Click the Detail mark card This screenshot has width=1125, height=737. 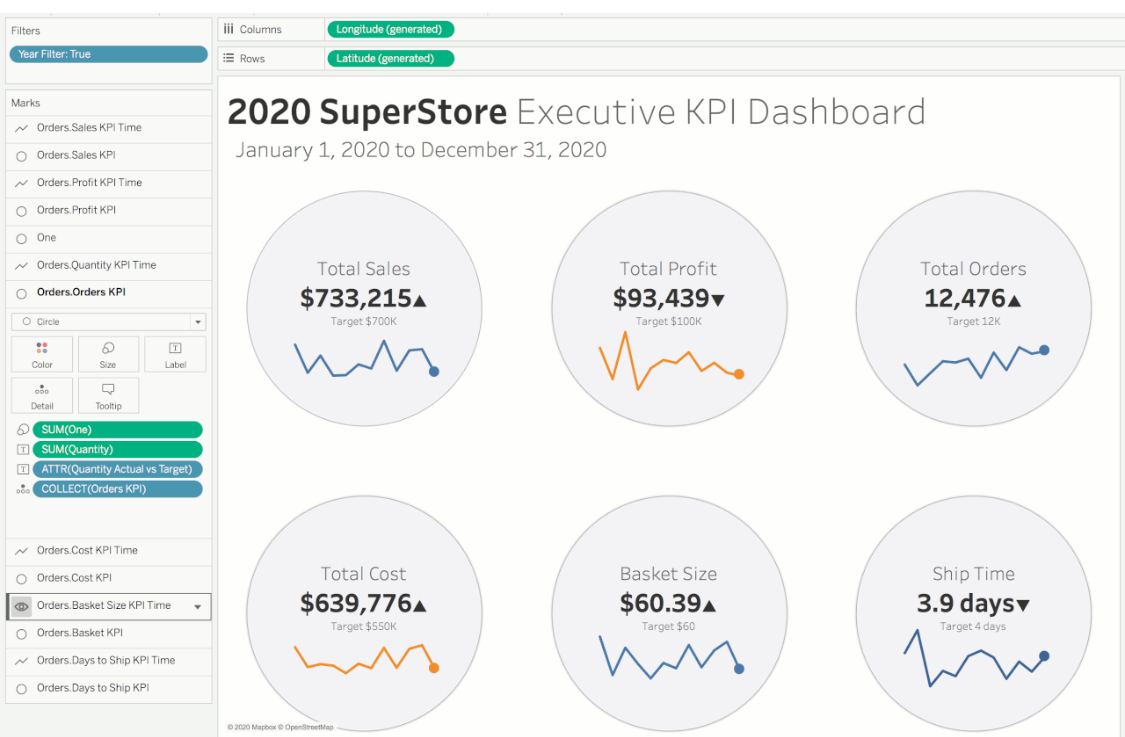coord(42,395)
